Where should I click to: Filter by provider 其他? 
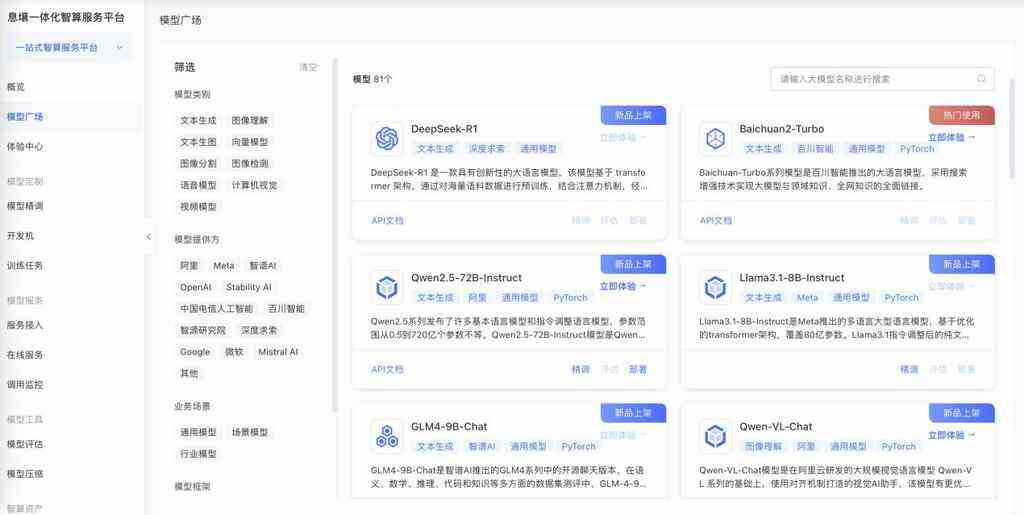189,373
